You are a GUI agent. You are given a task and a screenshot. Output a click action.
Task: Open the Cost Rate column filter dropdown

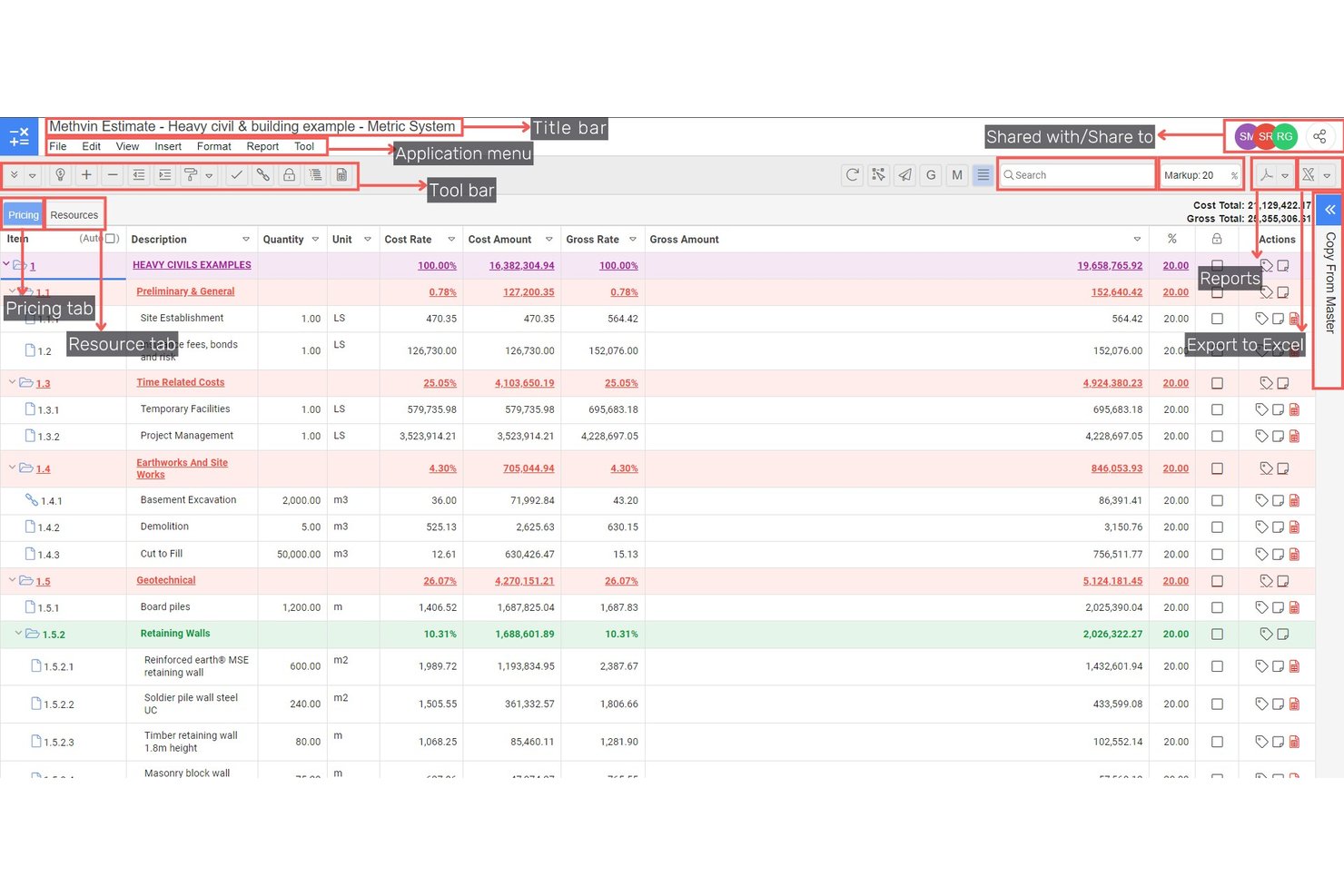(x=451, y=240)
